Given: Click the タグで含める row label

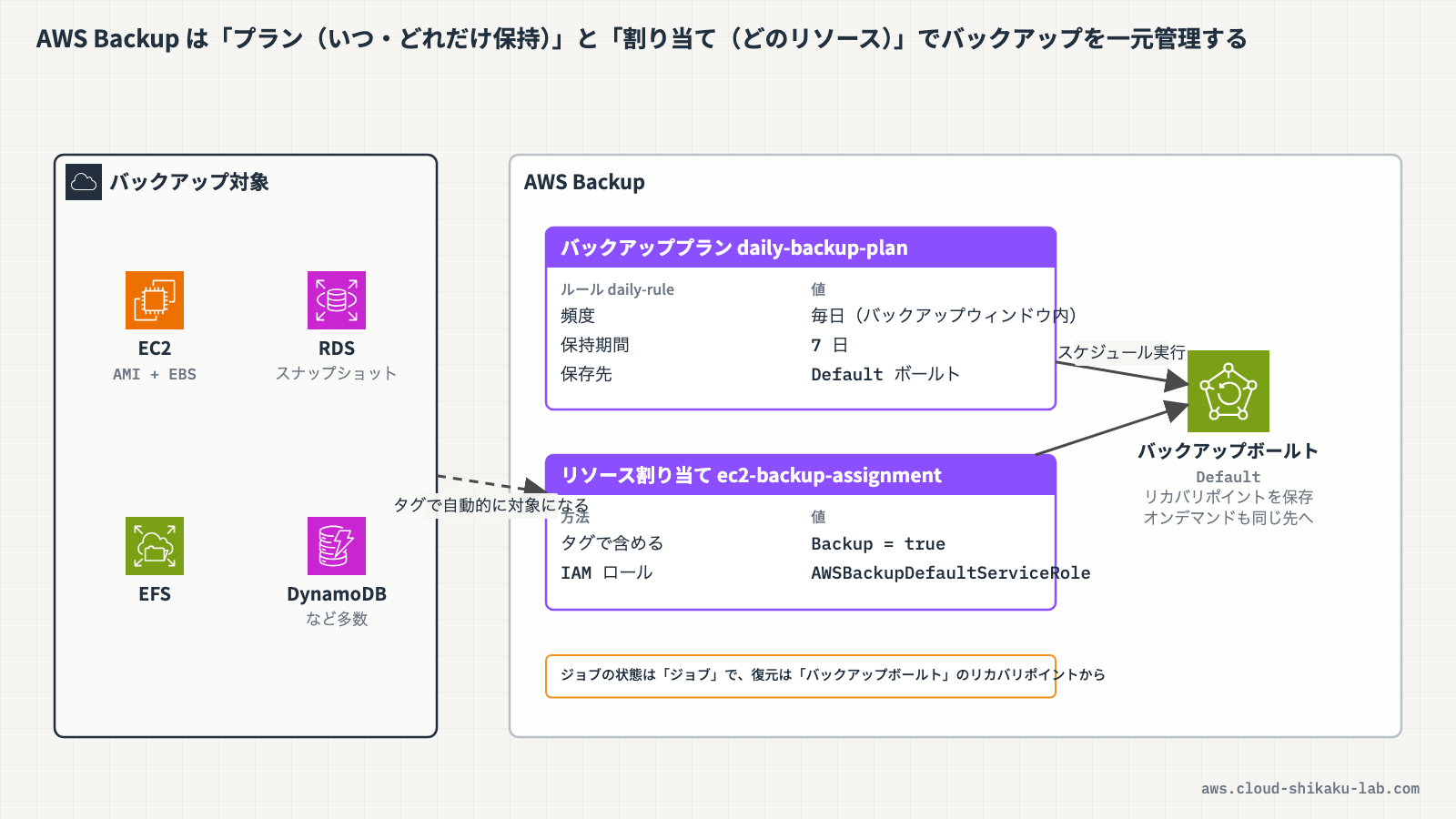Looking at the screenshot, I should [x=612, y=543].
